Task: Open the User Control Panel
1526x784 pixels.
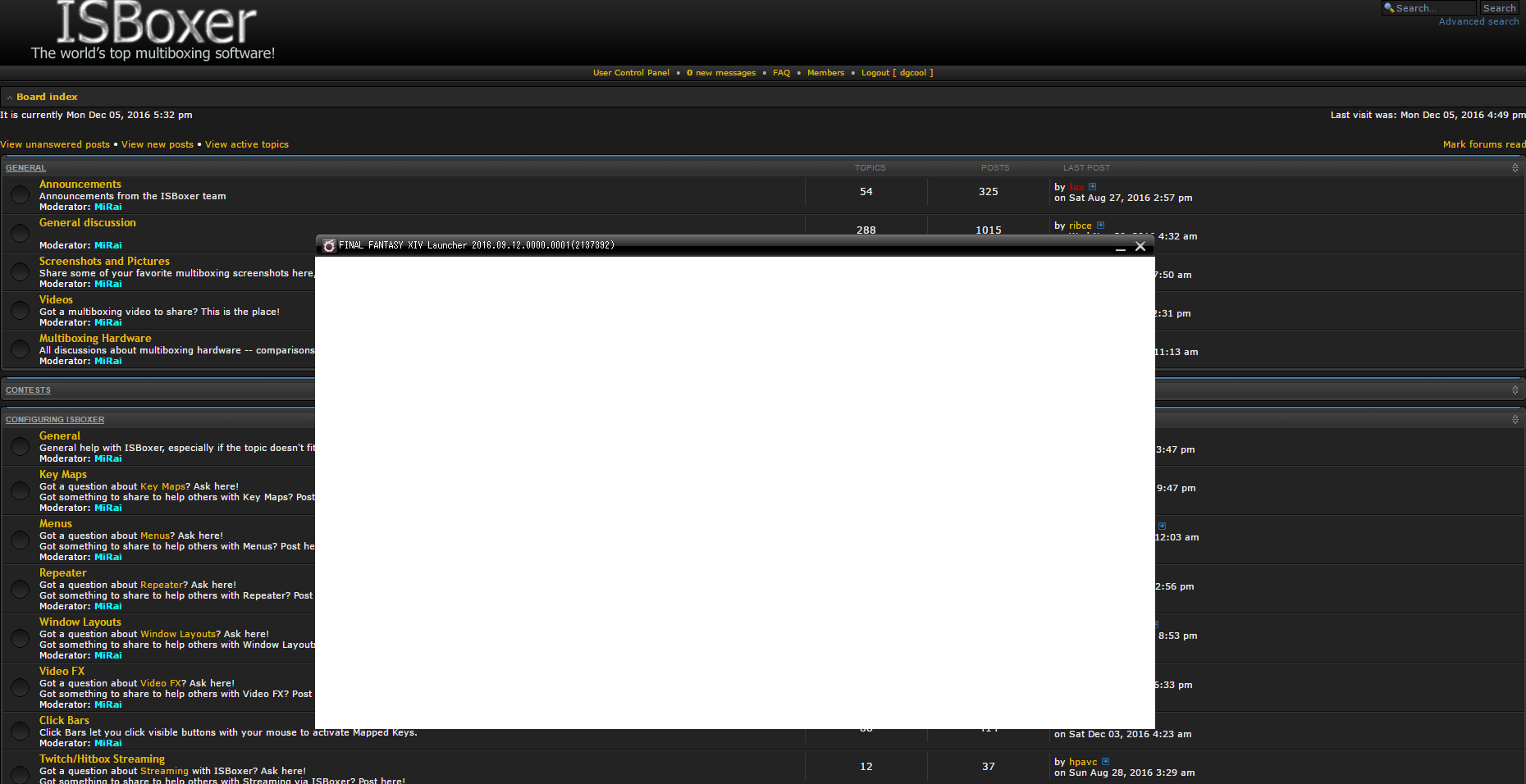Action: point(631,73)
